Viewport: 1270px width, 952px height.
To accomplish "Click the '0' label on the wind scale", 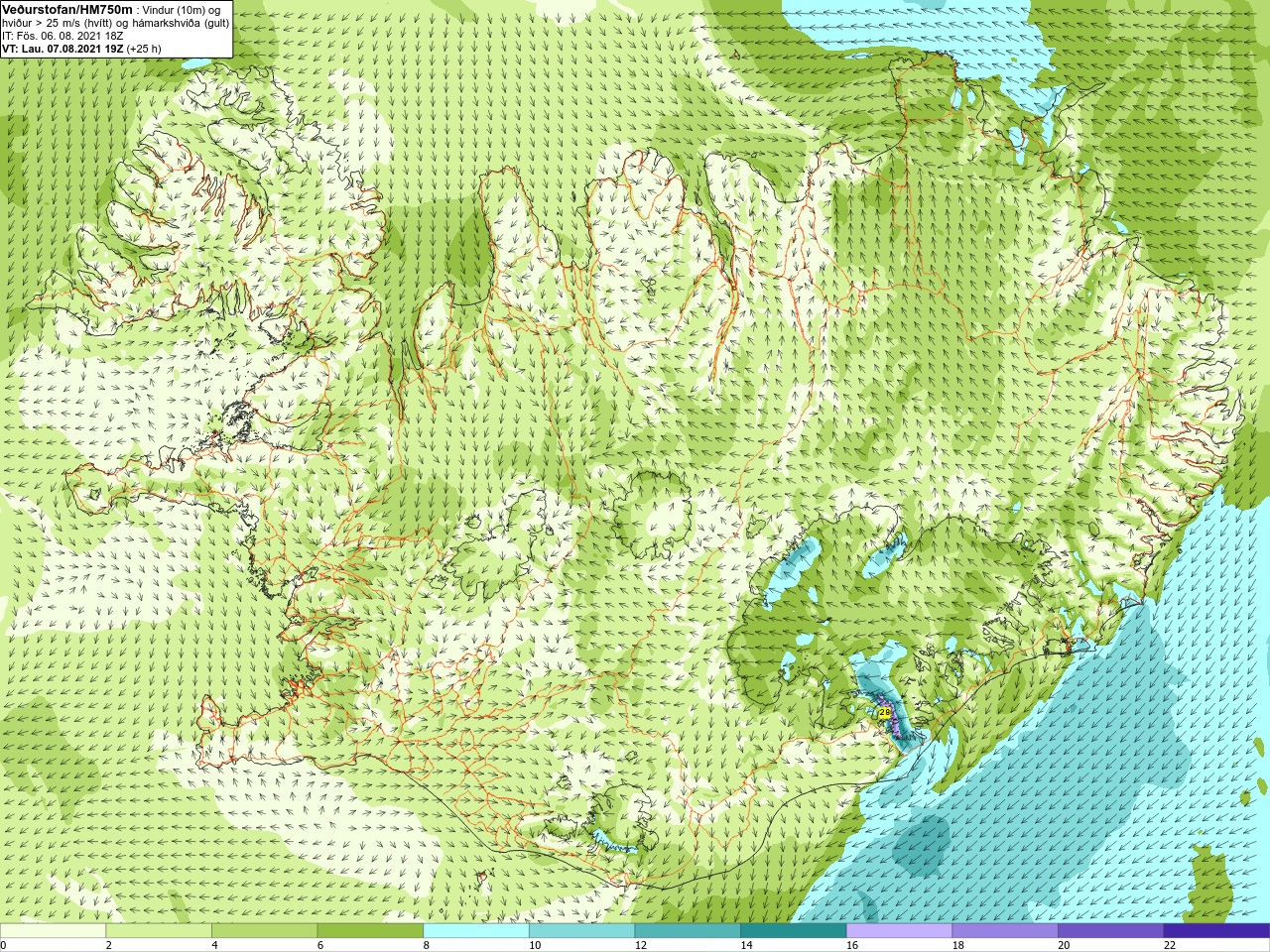I will point(3,945).
